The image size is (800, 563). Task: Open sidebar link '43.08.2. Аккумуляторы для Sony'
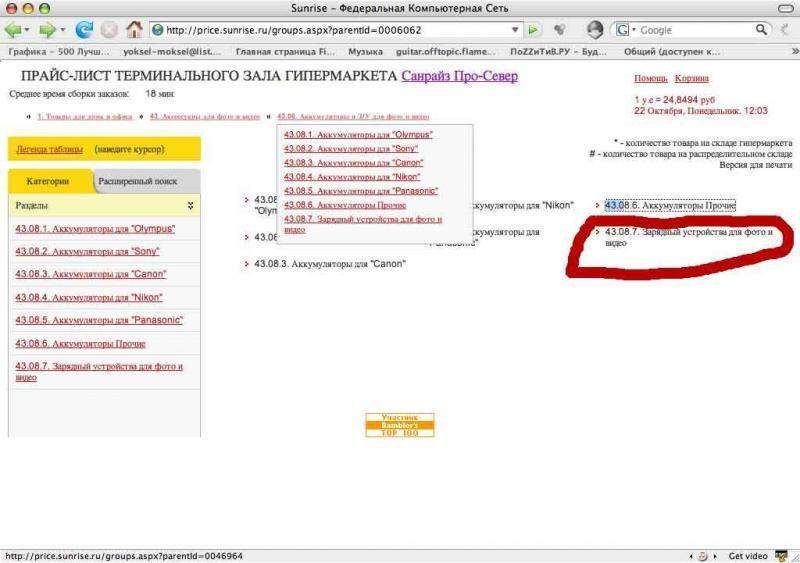coord(87,251)
